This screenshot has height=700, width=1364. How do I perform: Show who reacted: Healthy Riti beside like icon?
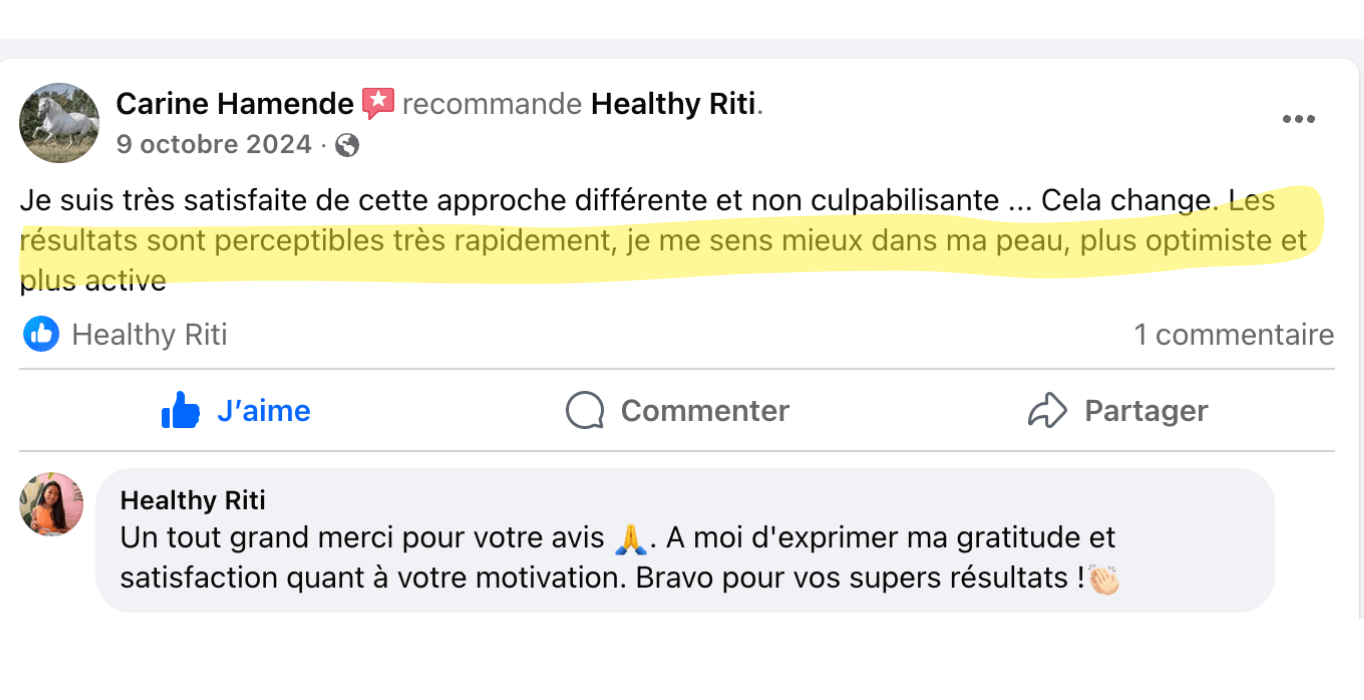pos(150,335)
